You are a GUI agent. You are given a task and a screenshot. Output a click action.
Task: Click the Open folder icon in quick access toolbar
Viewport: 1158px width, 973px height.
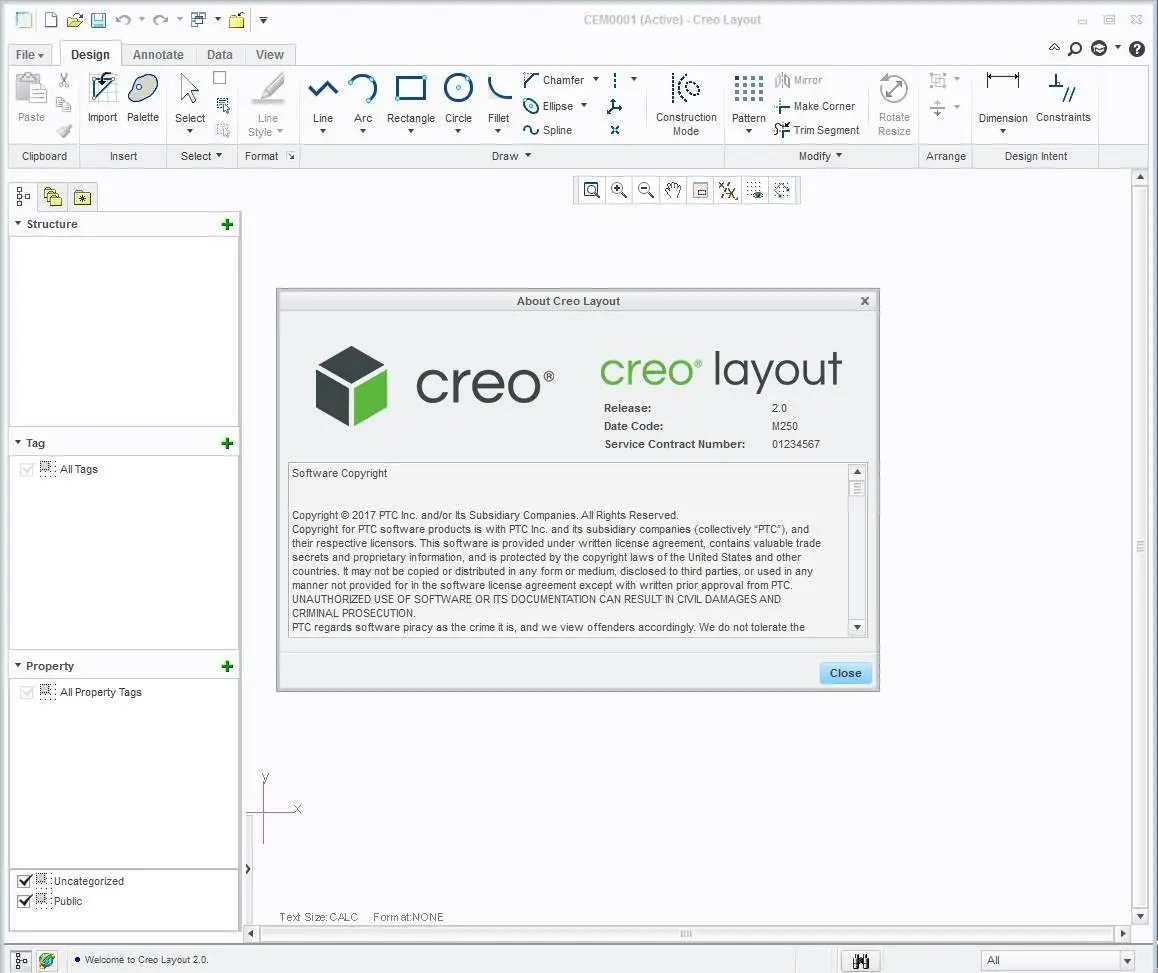(x=75, y=20)
